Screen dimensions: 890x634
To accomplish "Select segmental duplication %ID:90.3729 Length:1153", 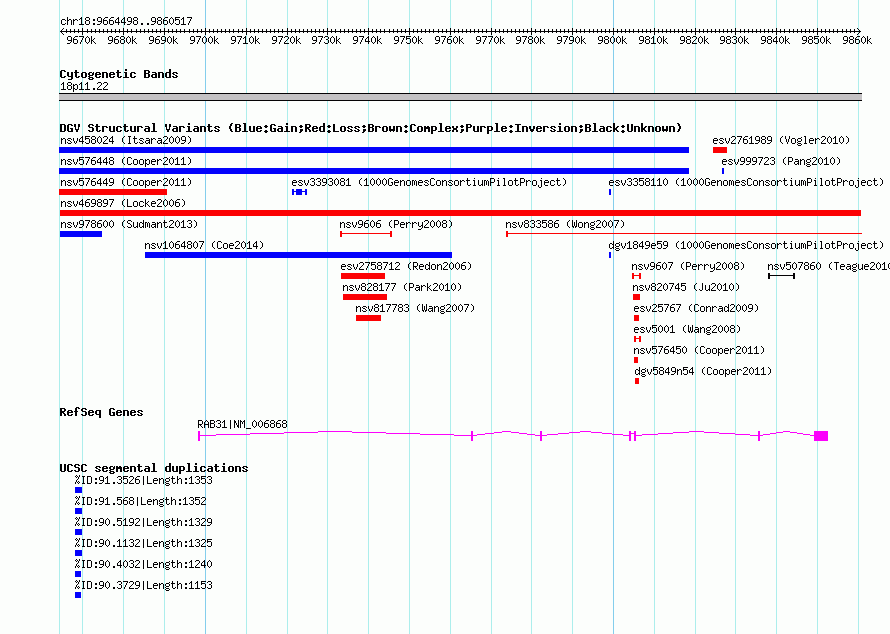I will click(78, 595).
